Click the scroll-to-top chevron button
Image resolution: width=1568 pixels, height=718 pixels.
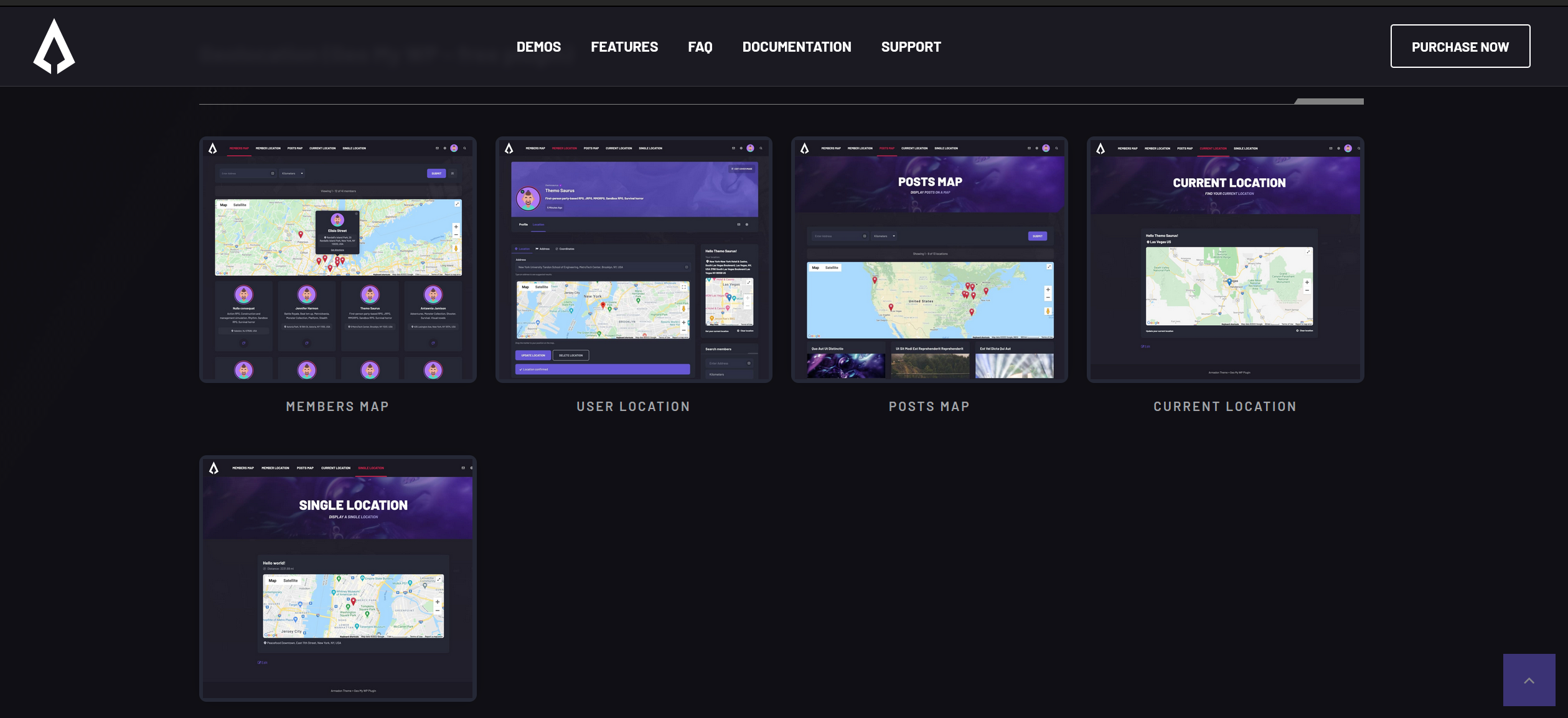pyautogui.click(x=1529, y=680)
